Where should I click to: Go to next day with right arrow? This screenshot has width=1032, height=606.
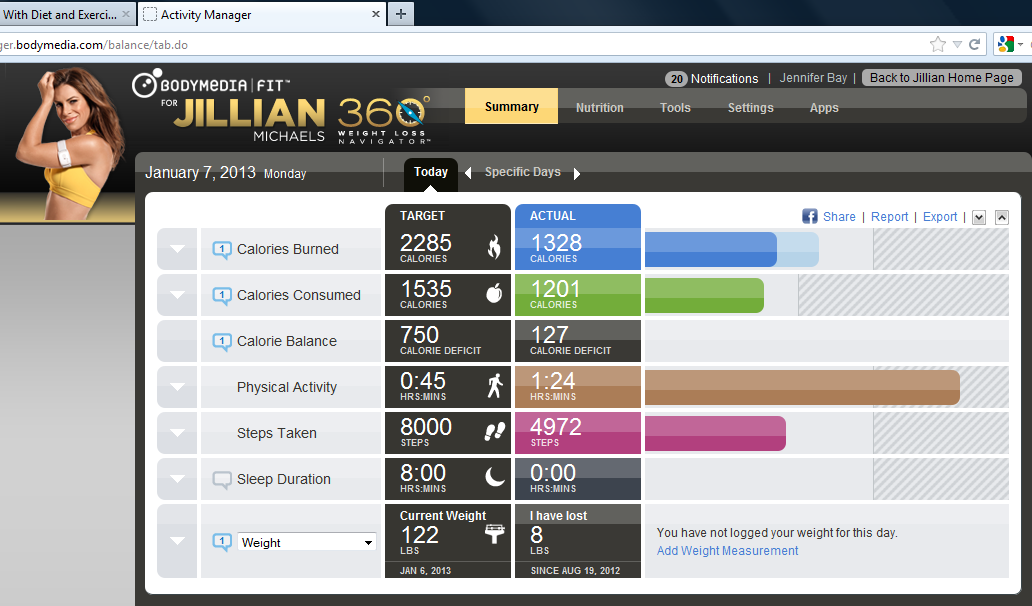[577, 174]
